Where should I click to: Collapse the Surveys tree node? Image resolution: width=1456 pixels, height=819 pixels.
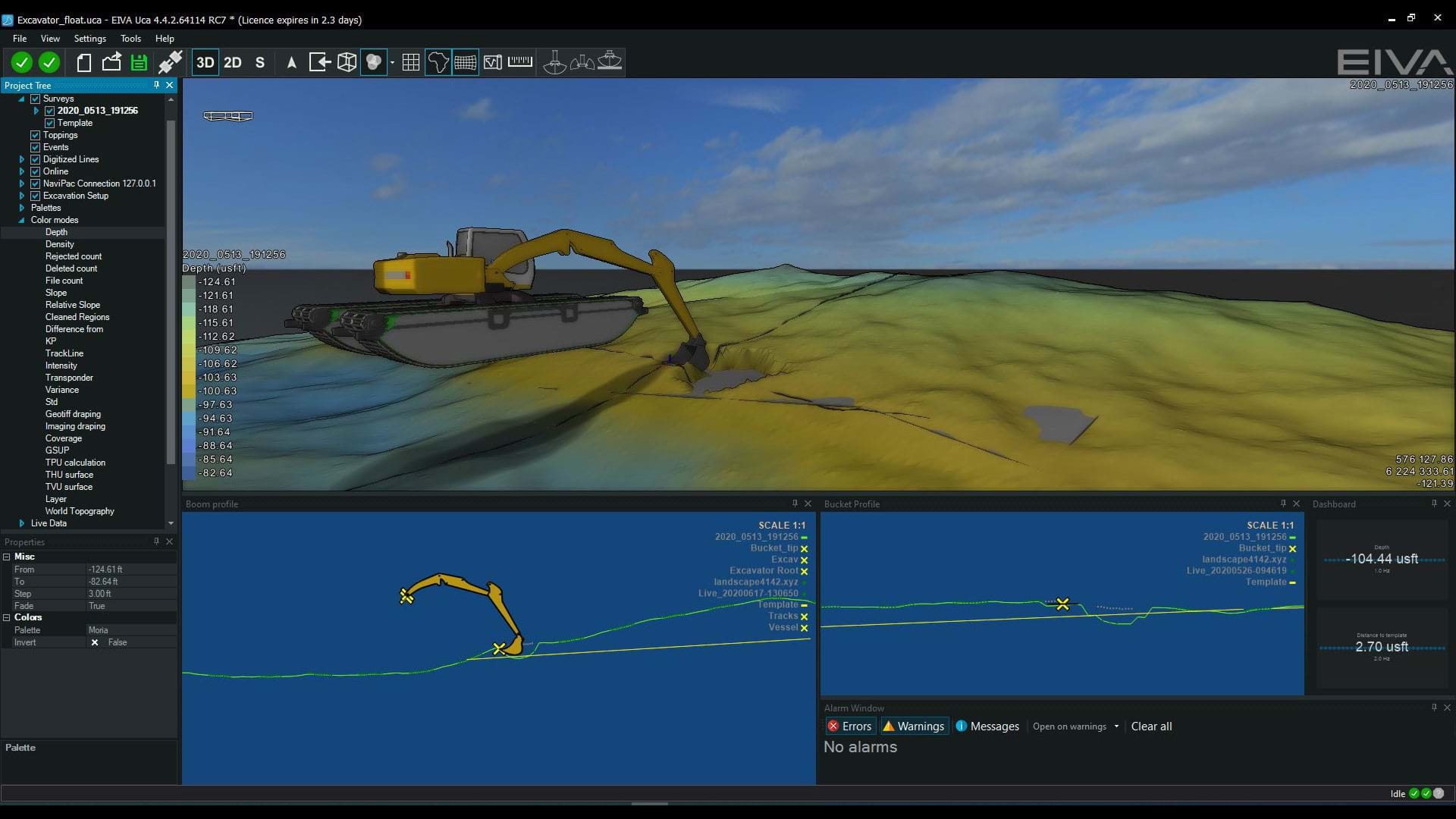pos(21,99)
